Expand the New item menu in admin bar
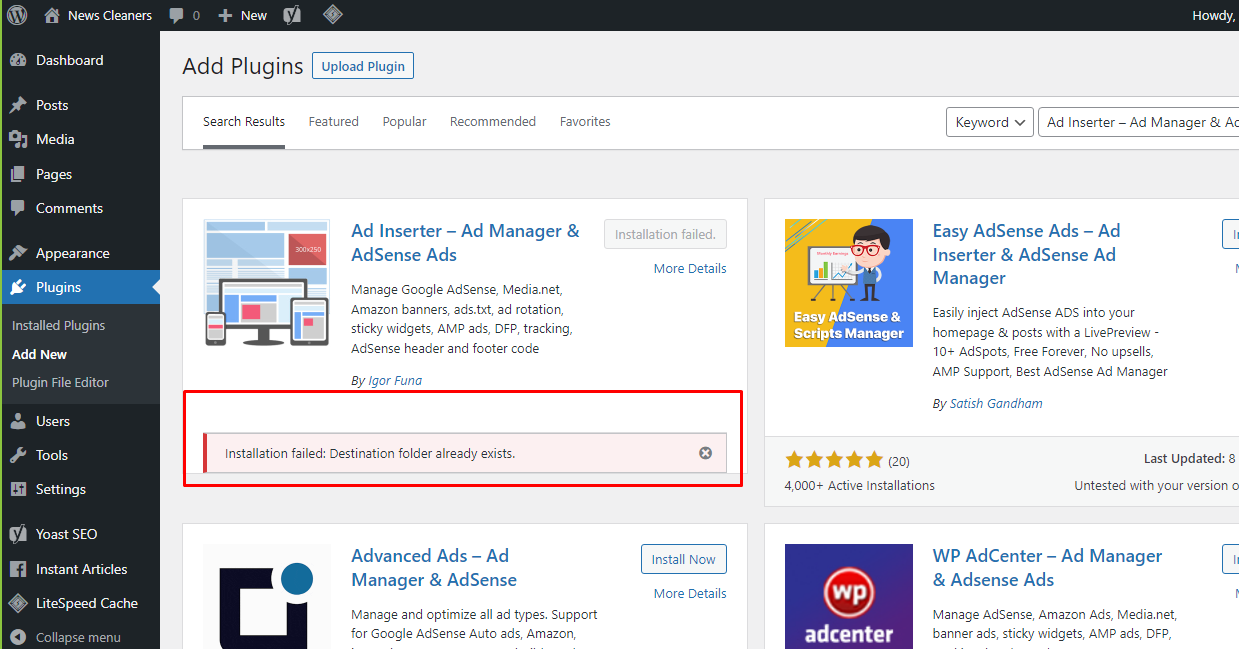Screen dimensions: 1239x649 click(x=242, y=15)
